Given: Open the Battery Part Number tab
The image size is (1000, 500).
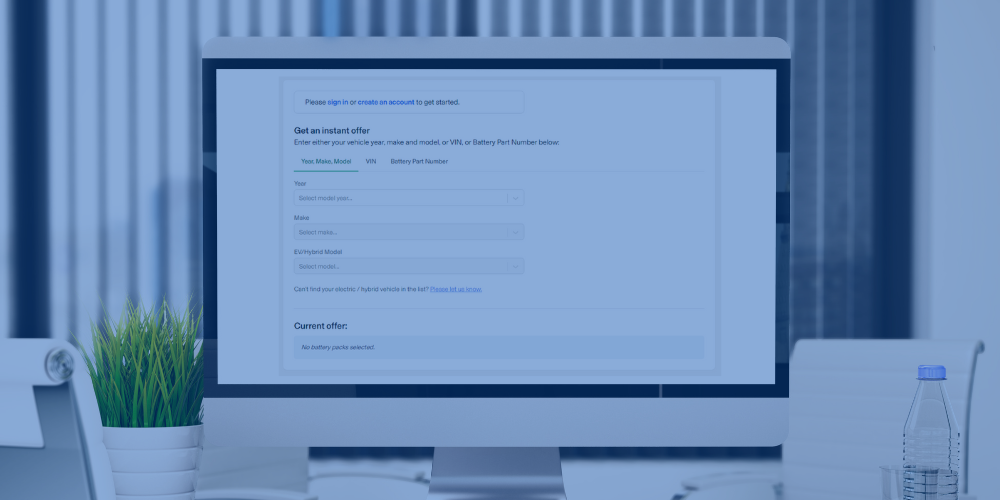Looking at the screenshot, I should click(419, 161).
